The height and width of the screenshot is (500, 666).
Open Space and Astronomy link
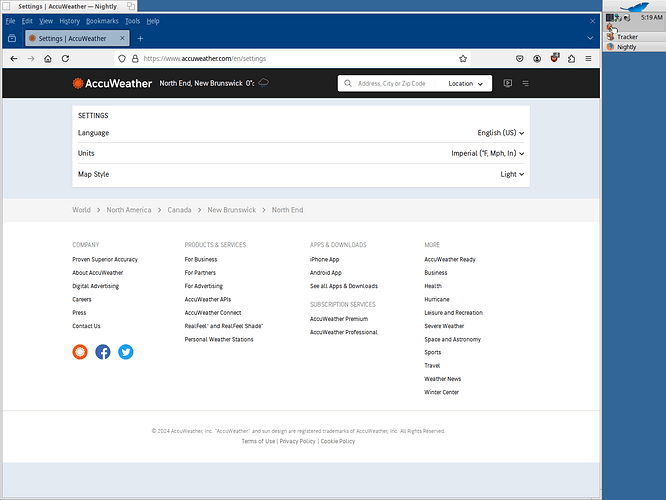point(452,339)
